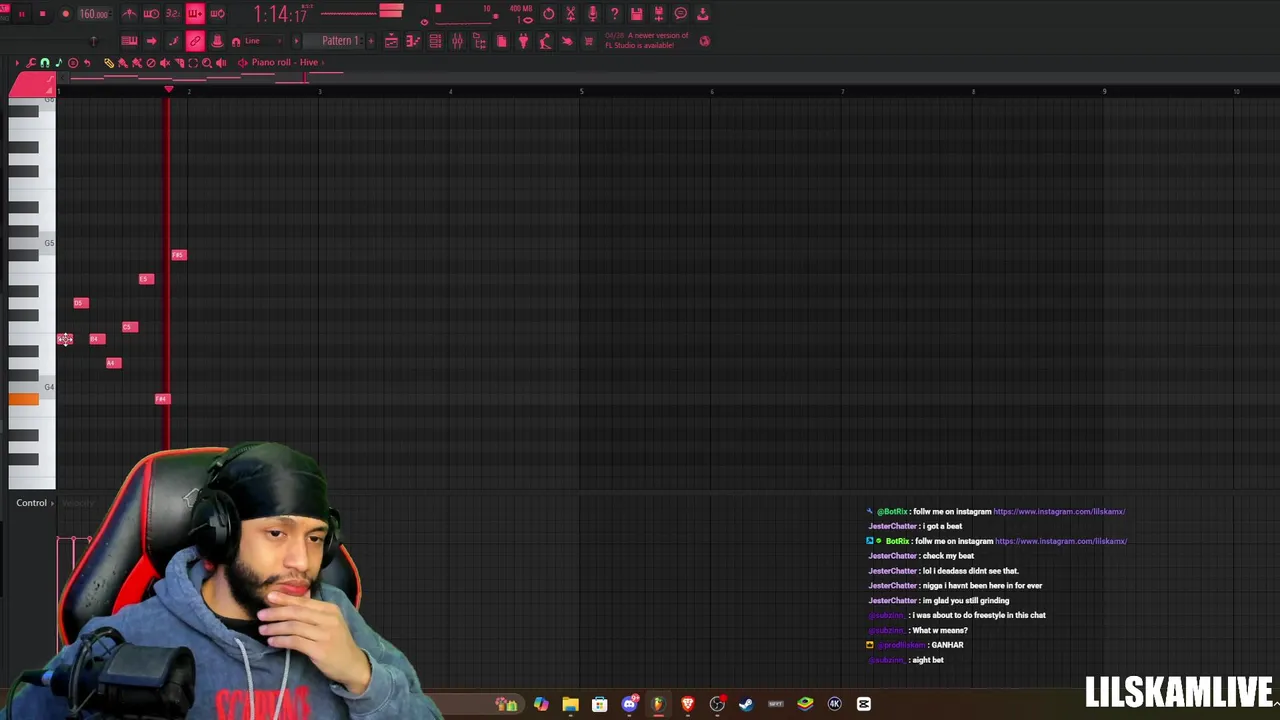
Task: Arm the record button
Action: coord(65,14)
